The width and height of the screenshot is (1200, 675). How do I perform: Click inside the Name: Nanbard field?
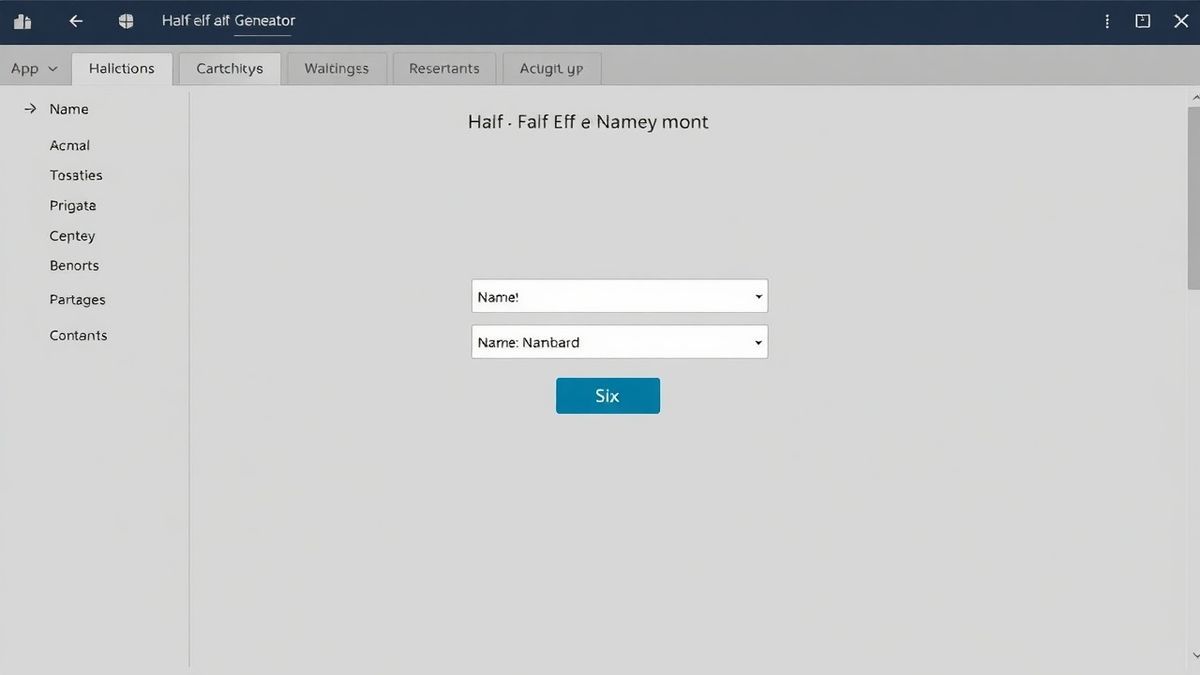tap(619, 342)
